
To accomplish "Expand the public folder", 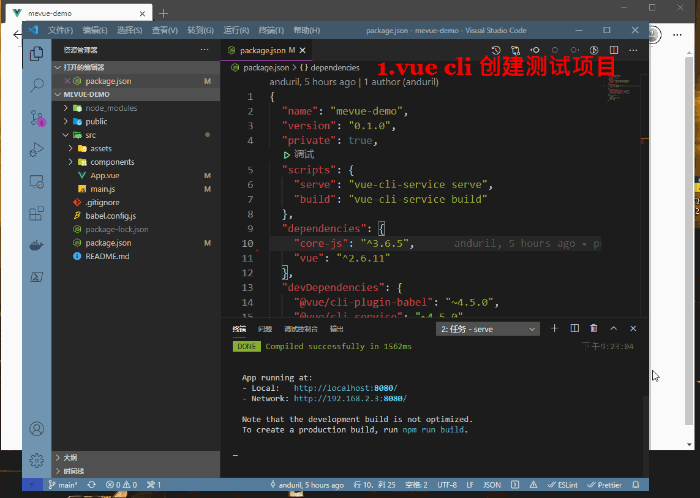I will coord(136,121).
